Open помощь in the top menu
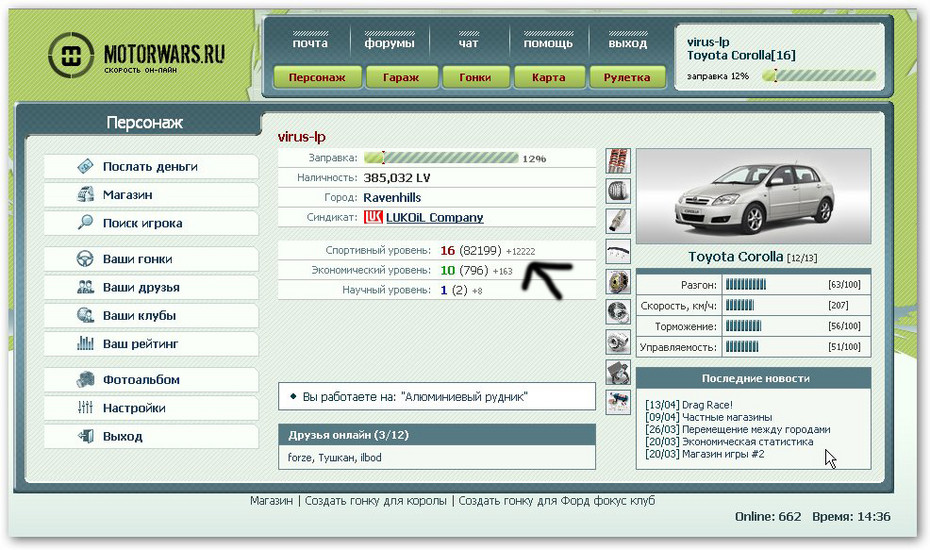Screen dimensions: 930x550 point(548,43)
